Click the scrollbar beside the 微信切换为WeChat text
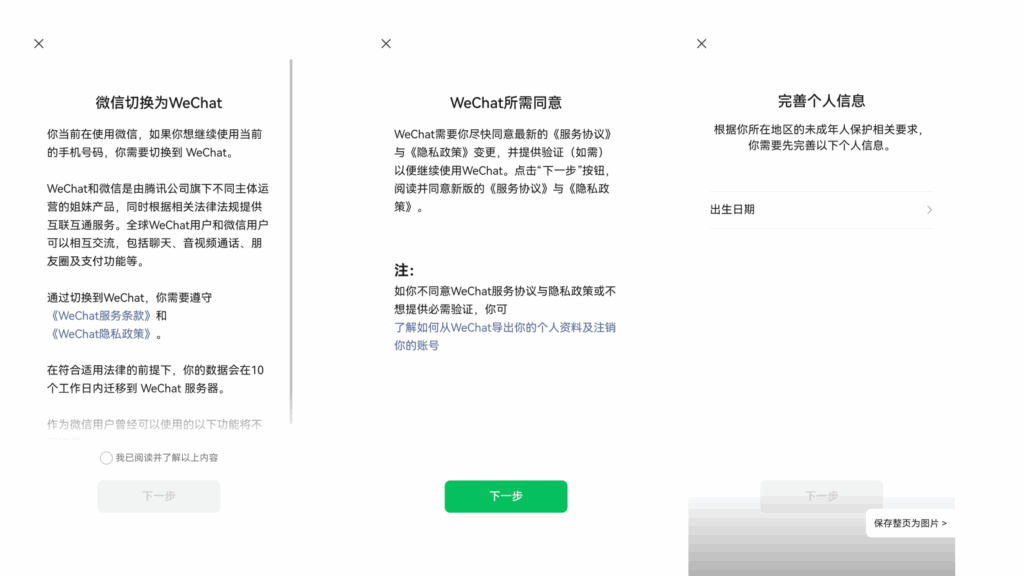1024x576 pixels. [291, 242]
